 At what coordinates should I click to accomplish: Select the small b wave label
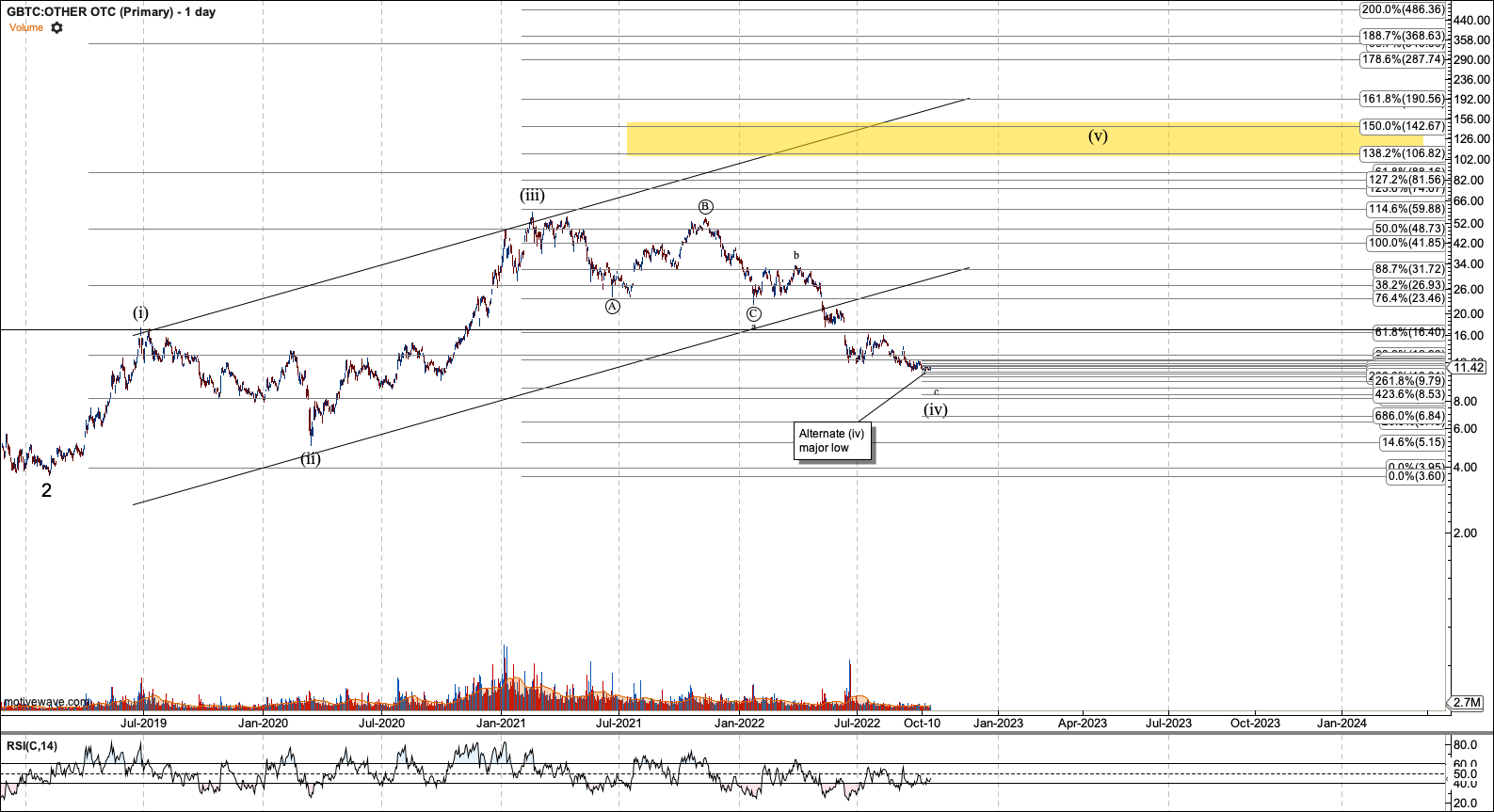(796, 255)
